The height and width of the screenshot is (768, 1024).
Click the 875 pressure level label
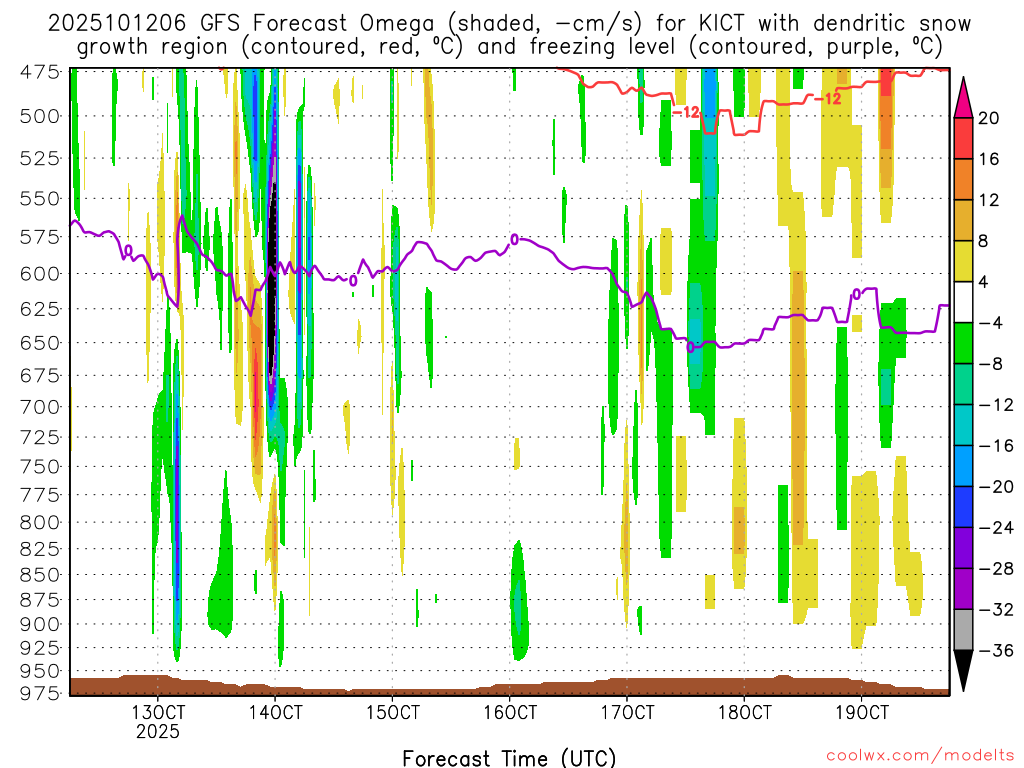40,600
